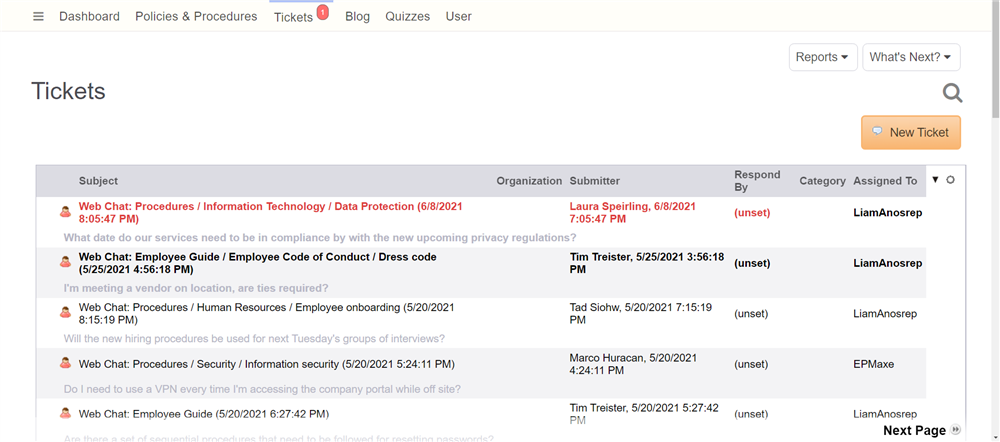
Task: Click the vertical page scrollbar
Action: (996, 221)
